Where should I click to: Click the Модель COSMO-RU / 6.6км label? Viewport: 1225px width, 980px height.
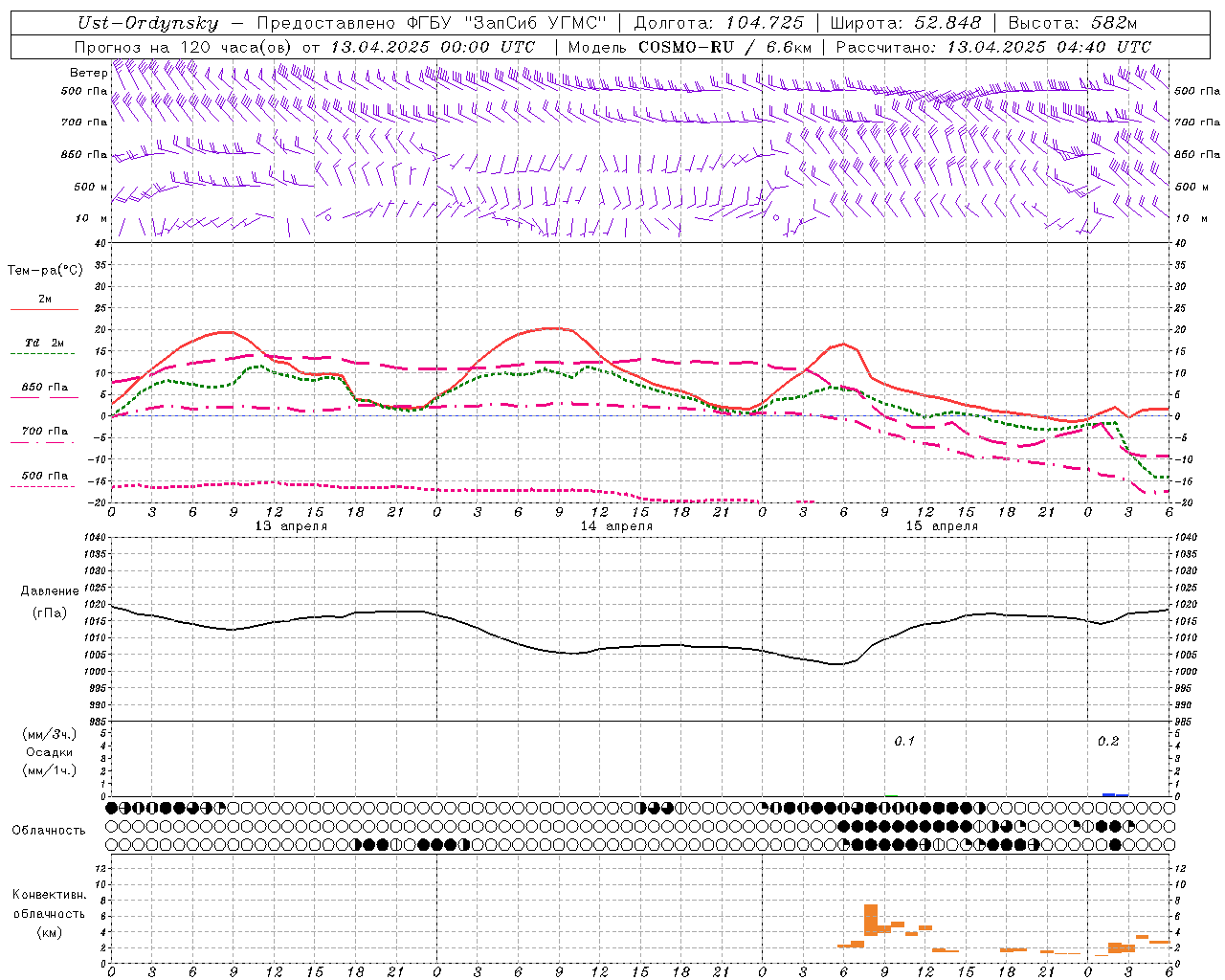pyautogui.click(x=689, y=47)
